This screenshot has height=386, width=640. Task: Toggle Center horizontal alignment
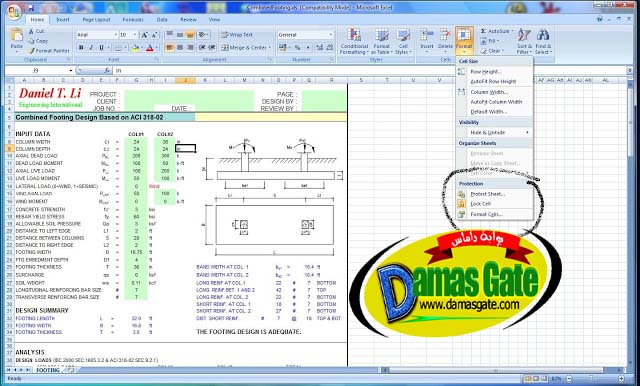(180, 48)
